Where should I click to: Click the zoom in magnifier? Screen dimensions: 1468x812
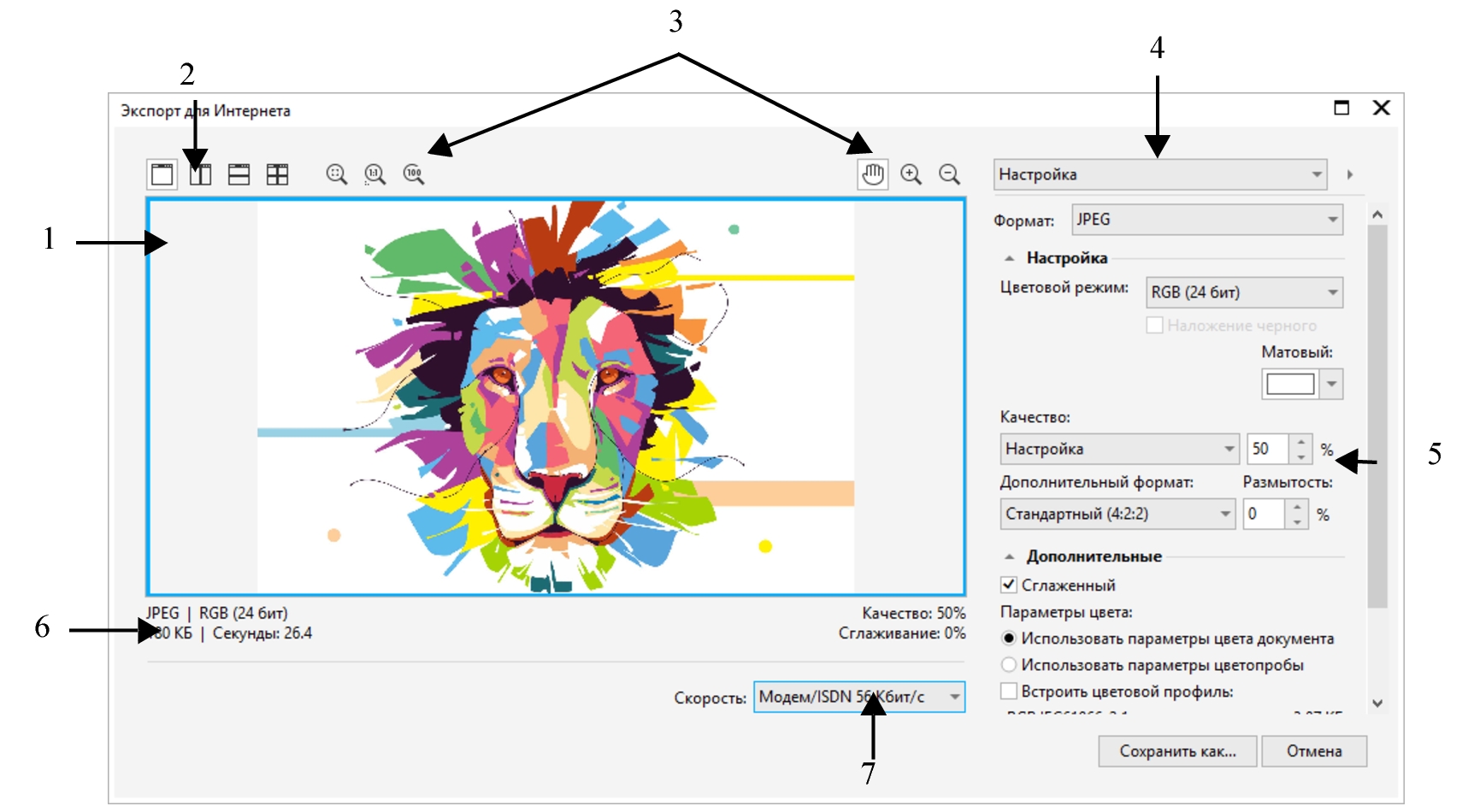911,174
